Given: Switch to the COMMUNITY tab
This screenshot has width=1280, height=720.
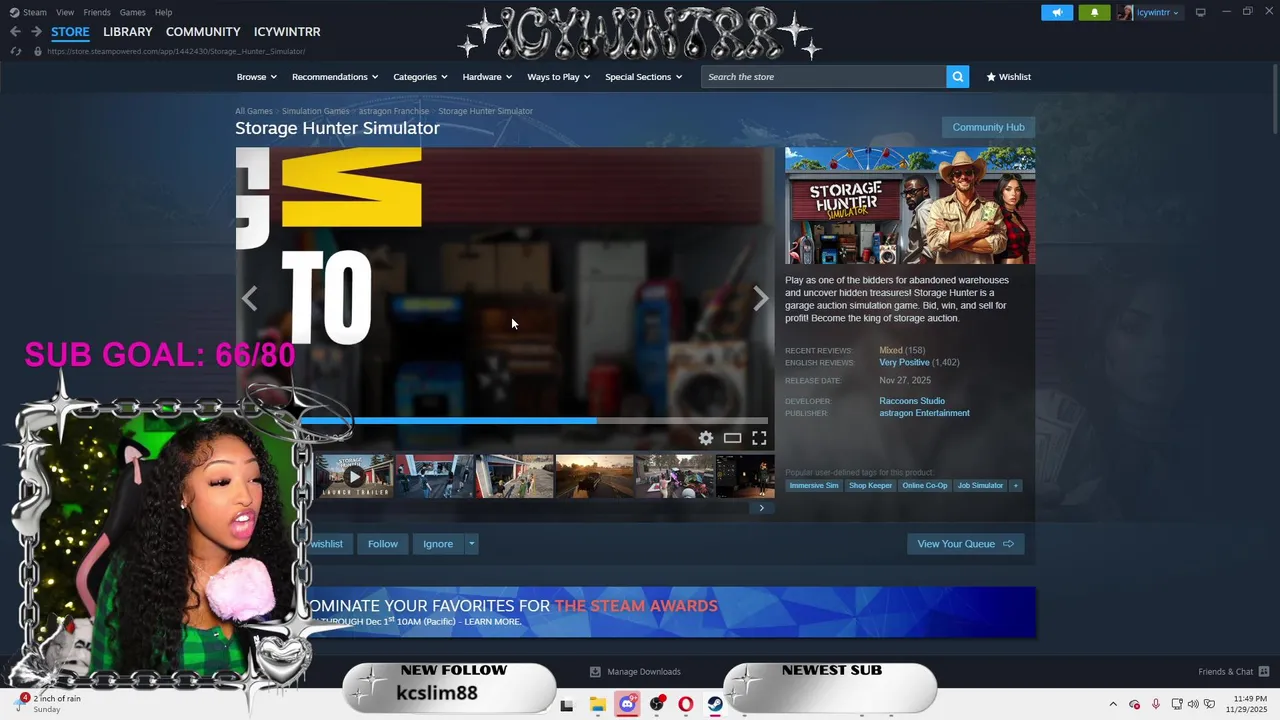Looking at the screenshot, I should tap(203, 32).
